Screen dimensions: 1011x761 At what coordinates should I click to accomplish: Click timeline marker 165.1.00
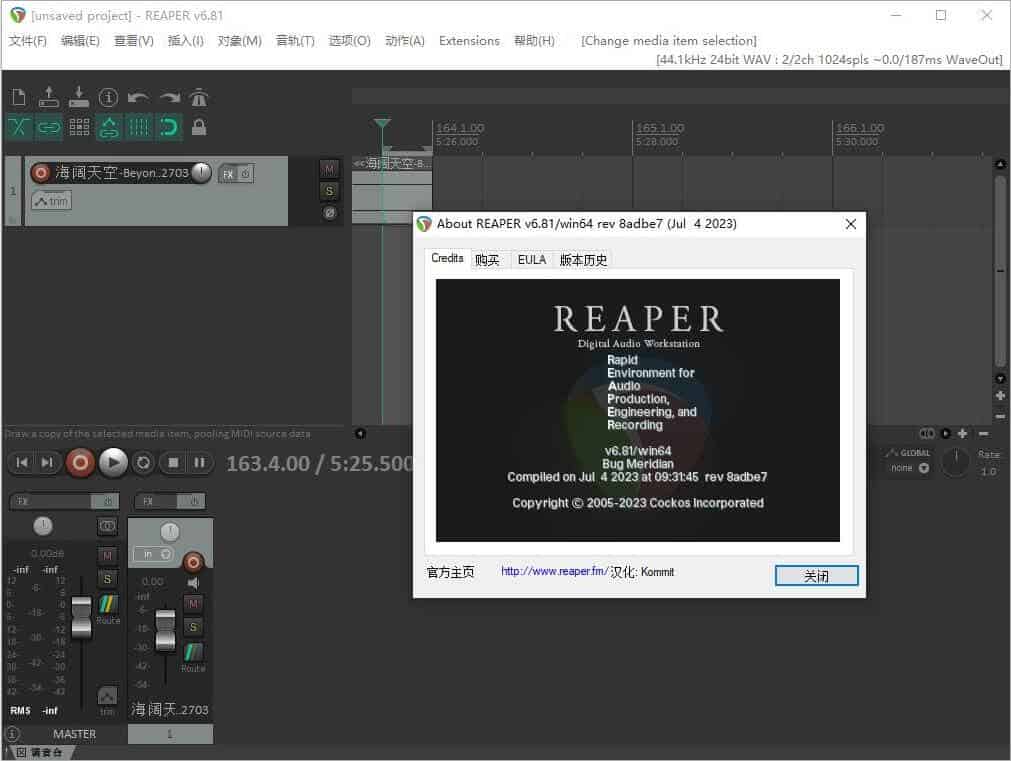point(660,128)
